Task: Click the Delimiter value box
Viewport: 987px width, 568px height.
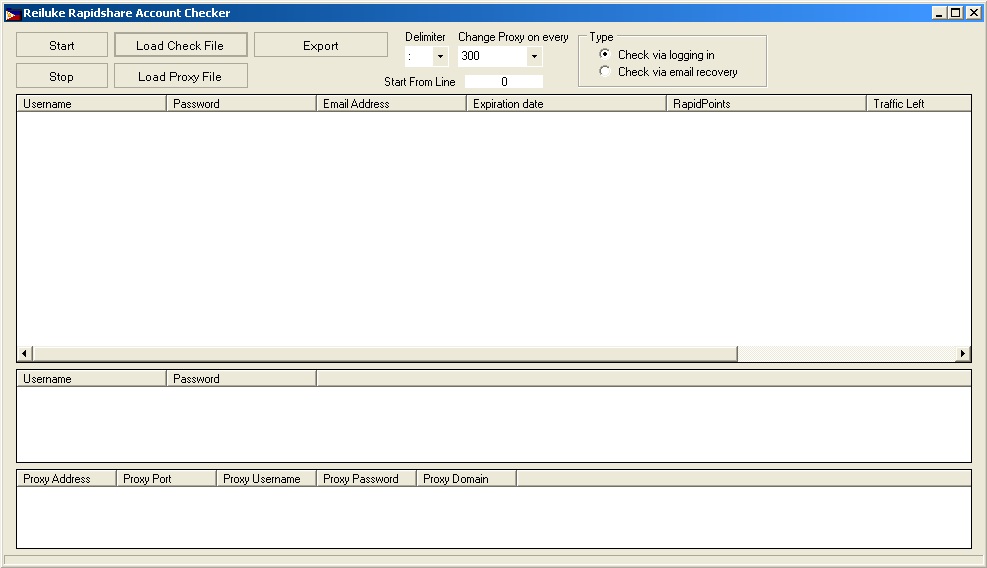Action: pos(419,56)
